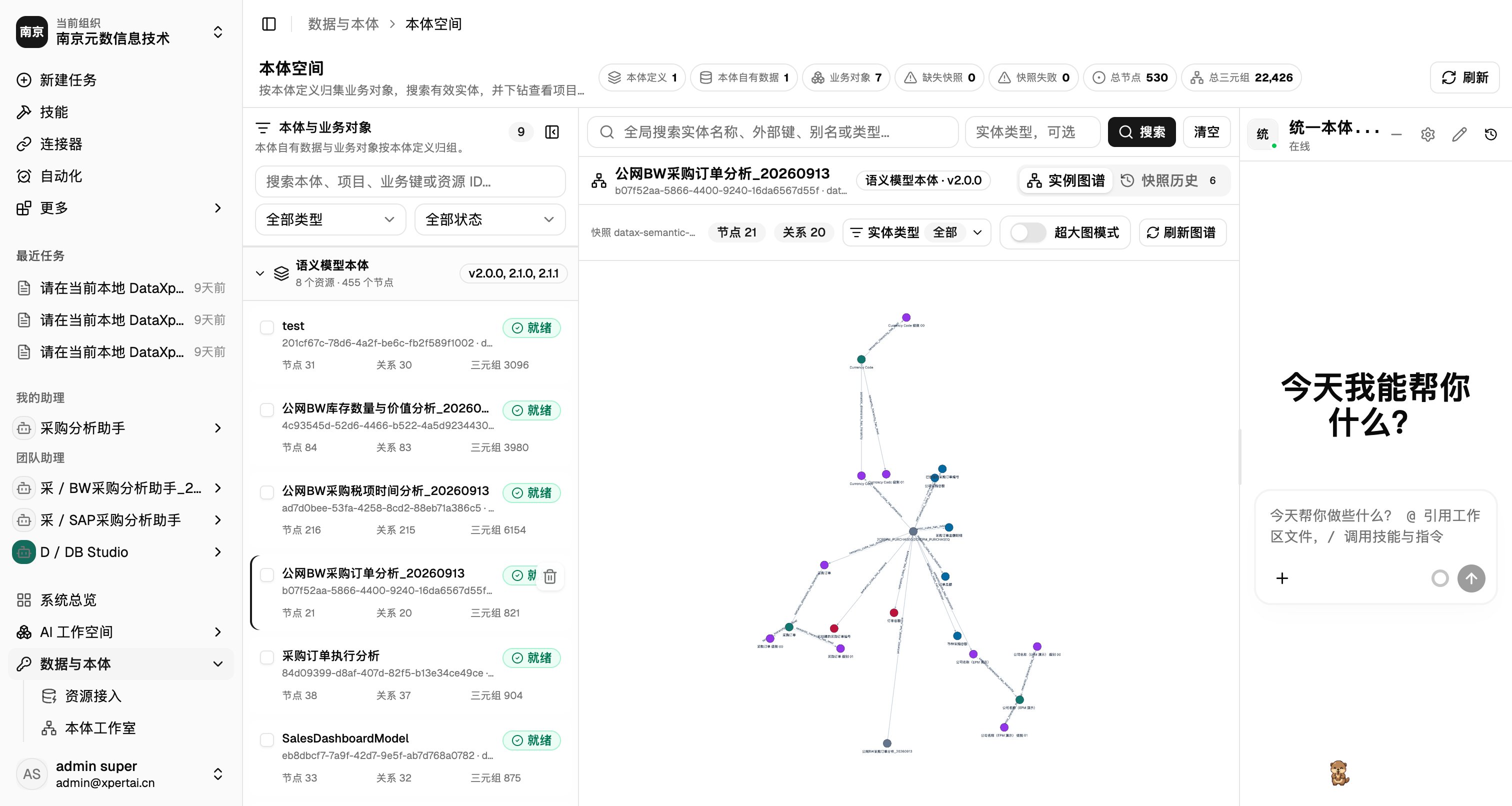Click the 清空 button
The width and height of the screenshot is (1512, 806).
point(1206,132)
